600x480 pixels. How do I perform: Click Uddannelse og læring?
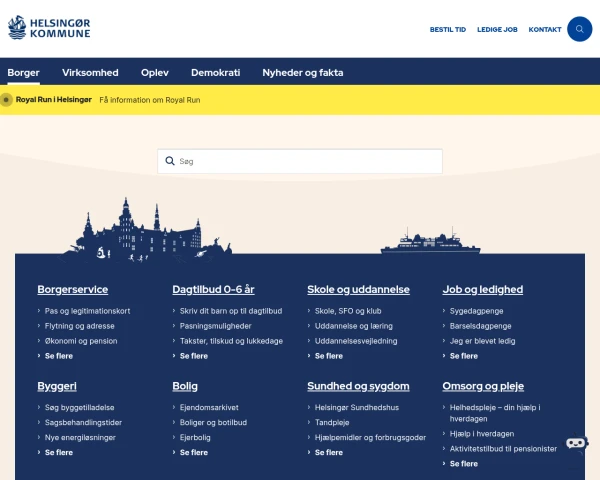(354, 326)
